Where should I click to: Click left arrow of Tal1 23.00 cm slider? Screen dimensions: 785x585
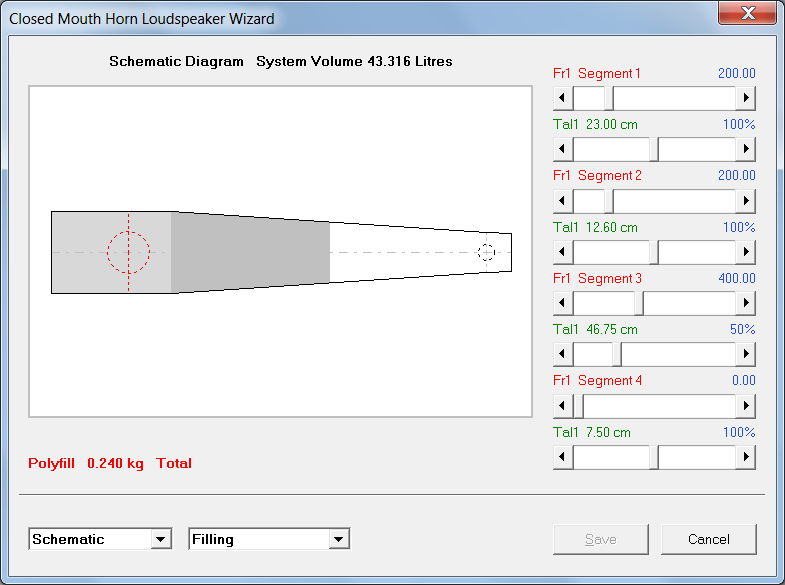point(563,149)
